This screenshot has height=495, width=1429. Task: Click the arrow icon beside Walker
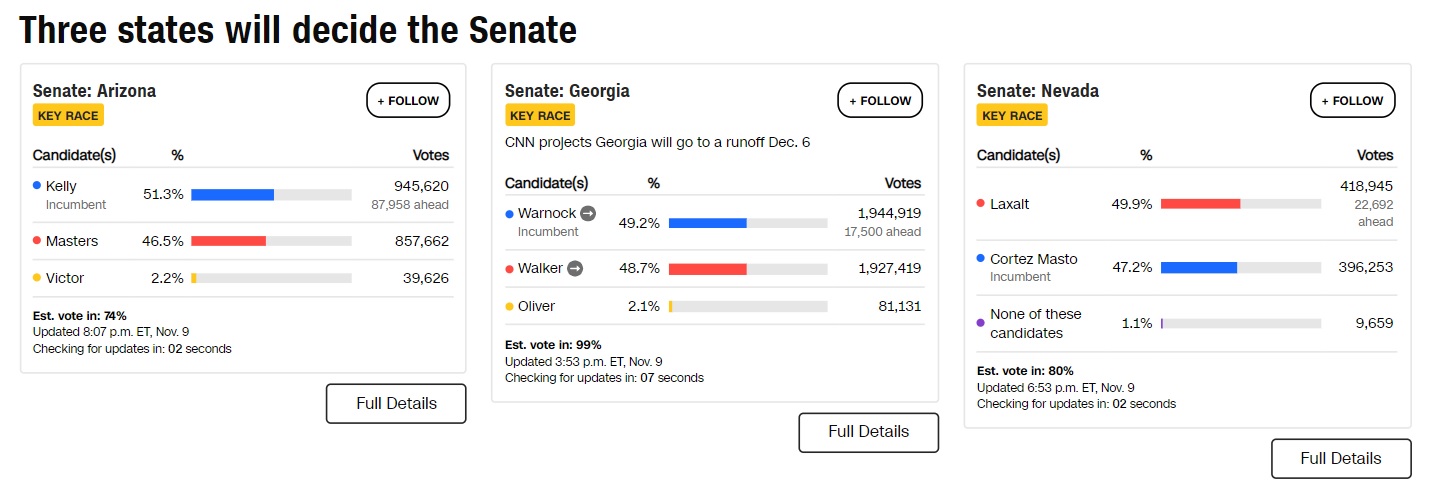click(x=575, y=268)
